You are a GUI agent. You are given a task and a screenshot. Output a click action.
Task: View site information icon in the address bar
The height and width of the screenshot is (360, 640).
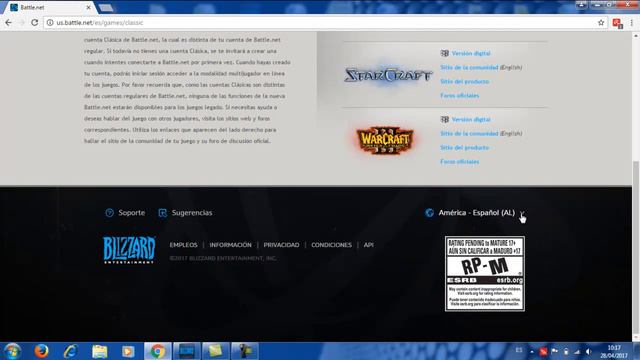coord(50,23)
